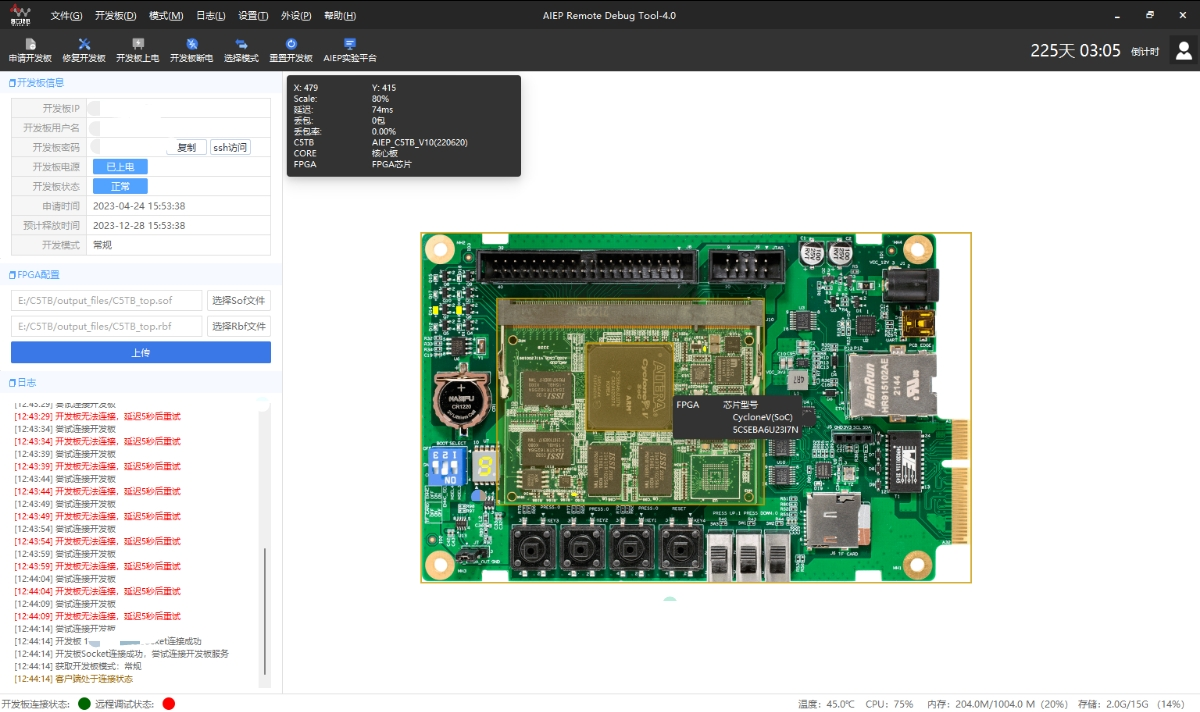The width and height of the screenshot is (1200, 712).
Task: Click the 已上电 power status button
Action: pos(120,167)
